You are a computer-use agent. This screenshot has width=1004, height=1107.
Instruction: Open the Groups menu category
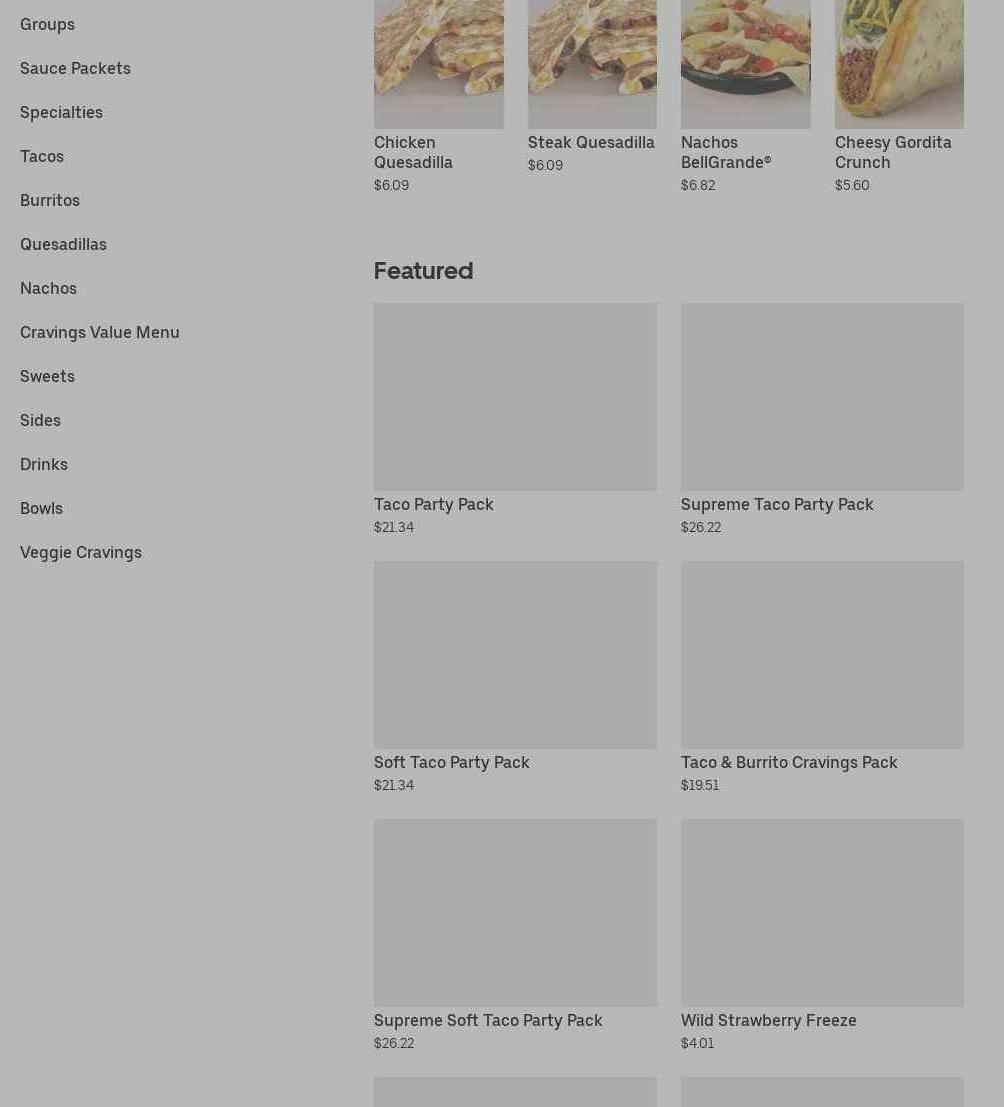(x=47, y=24)
